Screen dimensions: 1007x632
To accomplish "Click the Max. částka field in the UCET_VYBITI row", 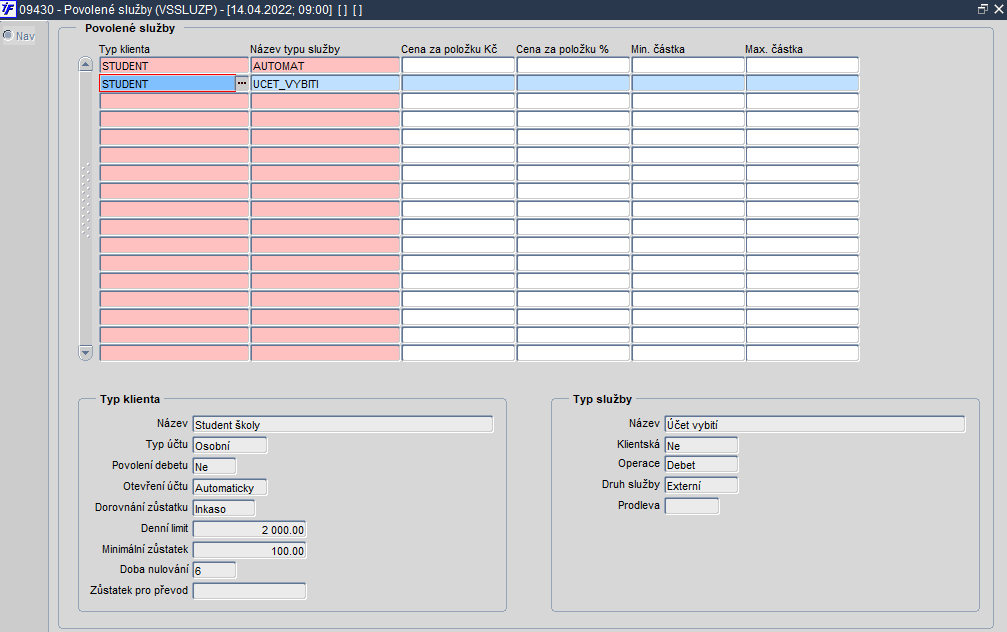I will pos(802,83).
